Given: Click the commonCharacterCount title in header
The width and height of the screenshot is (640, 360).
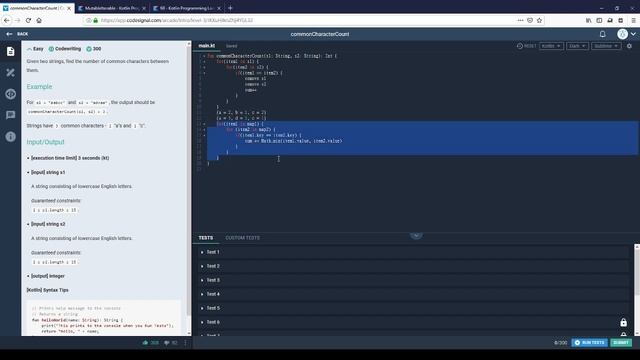Looking at the screenshot, I should (320, 34).
